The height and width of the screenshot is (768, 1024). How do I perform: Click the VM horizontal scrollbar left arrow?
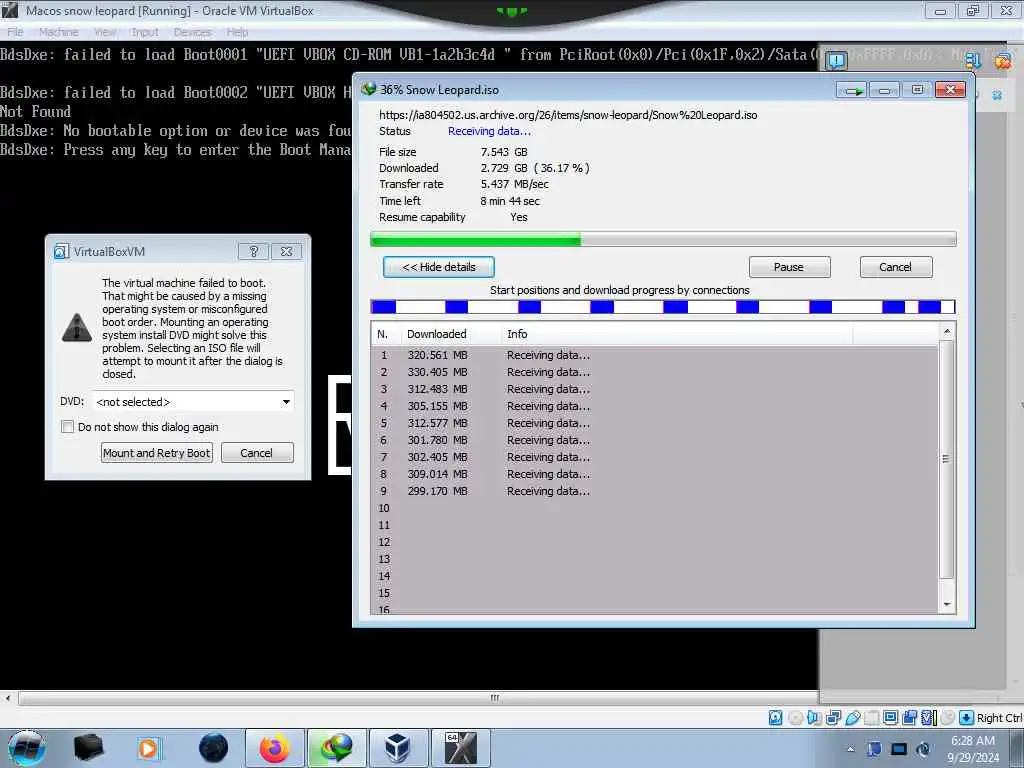click(8, 698)
